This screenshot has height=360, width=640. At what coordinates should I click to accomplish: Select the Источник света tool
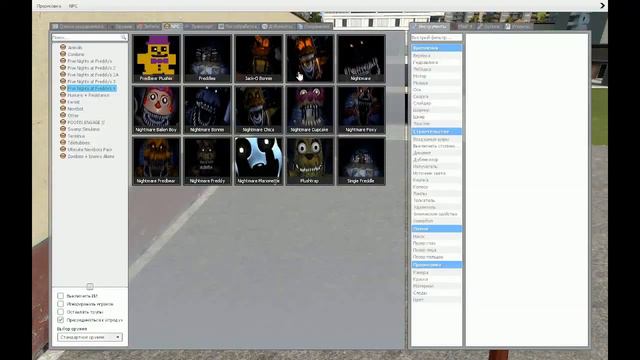(x=436, y=173)
